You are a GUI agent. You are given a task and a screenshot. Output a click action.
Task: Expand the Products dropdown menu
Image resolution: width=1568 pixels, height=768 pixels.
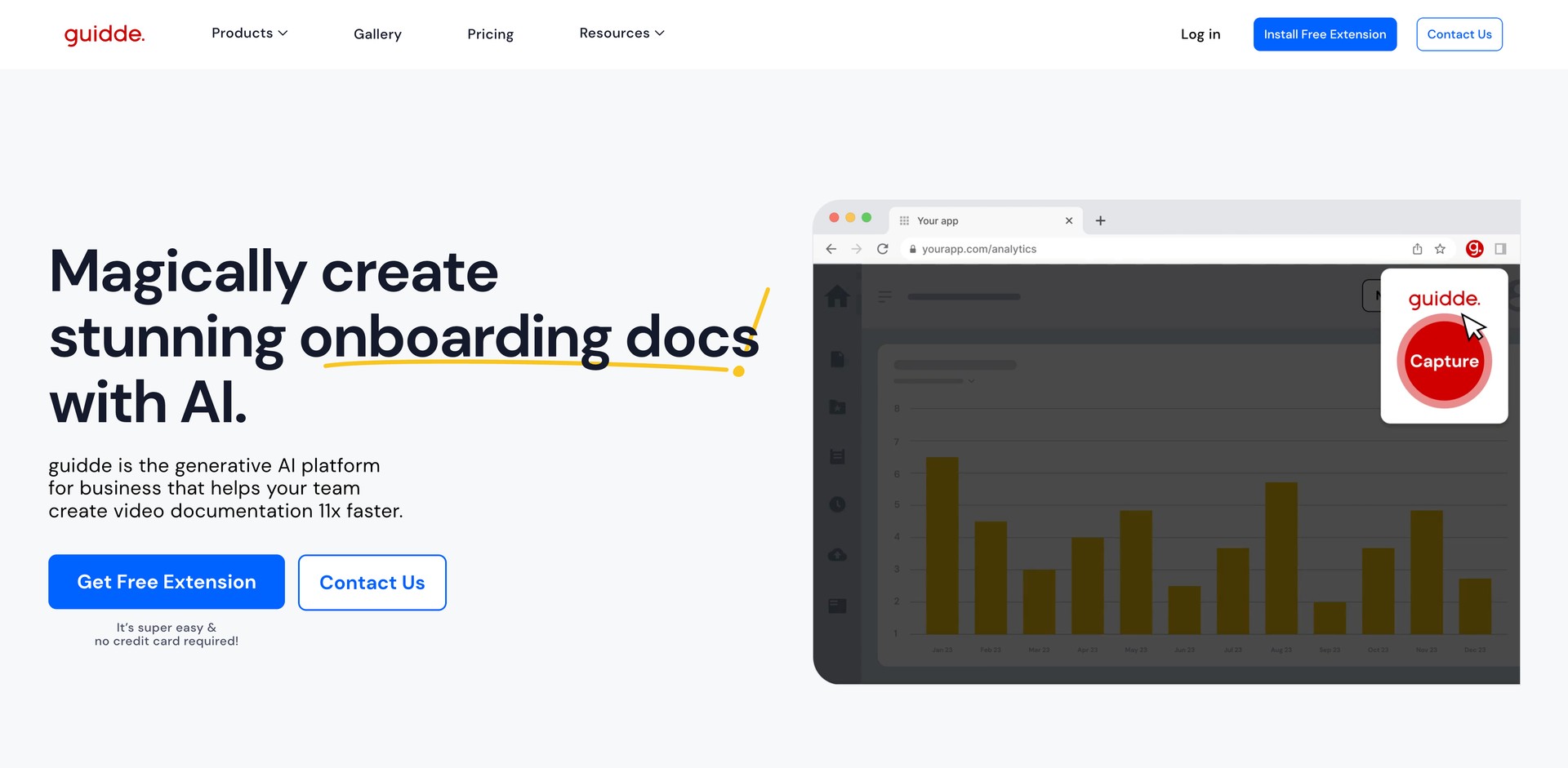[x=249, y=33]
